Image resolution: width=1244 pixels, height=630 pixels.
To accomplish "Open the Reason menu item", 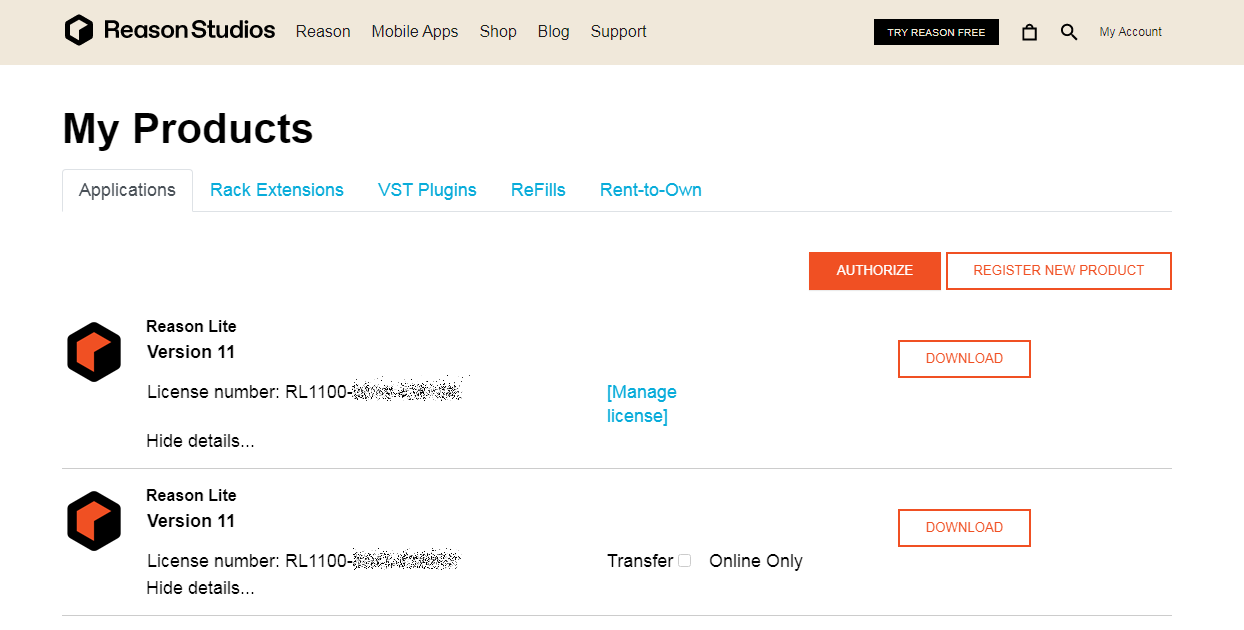I will (x=323, y=32).
